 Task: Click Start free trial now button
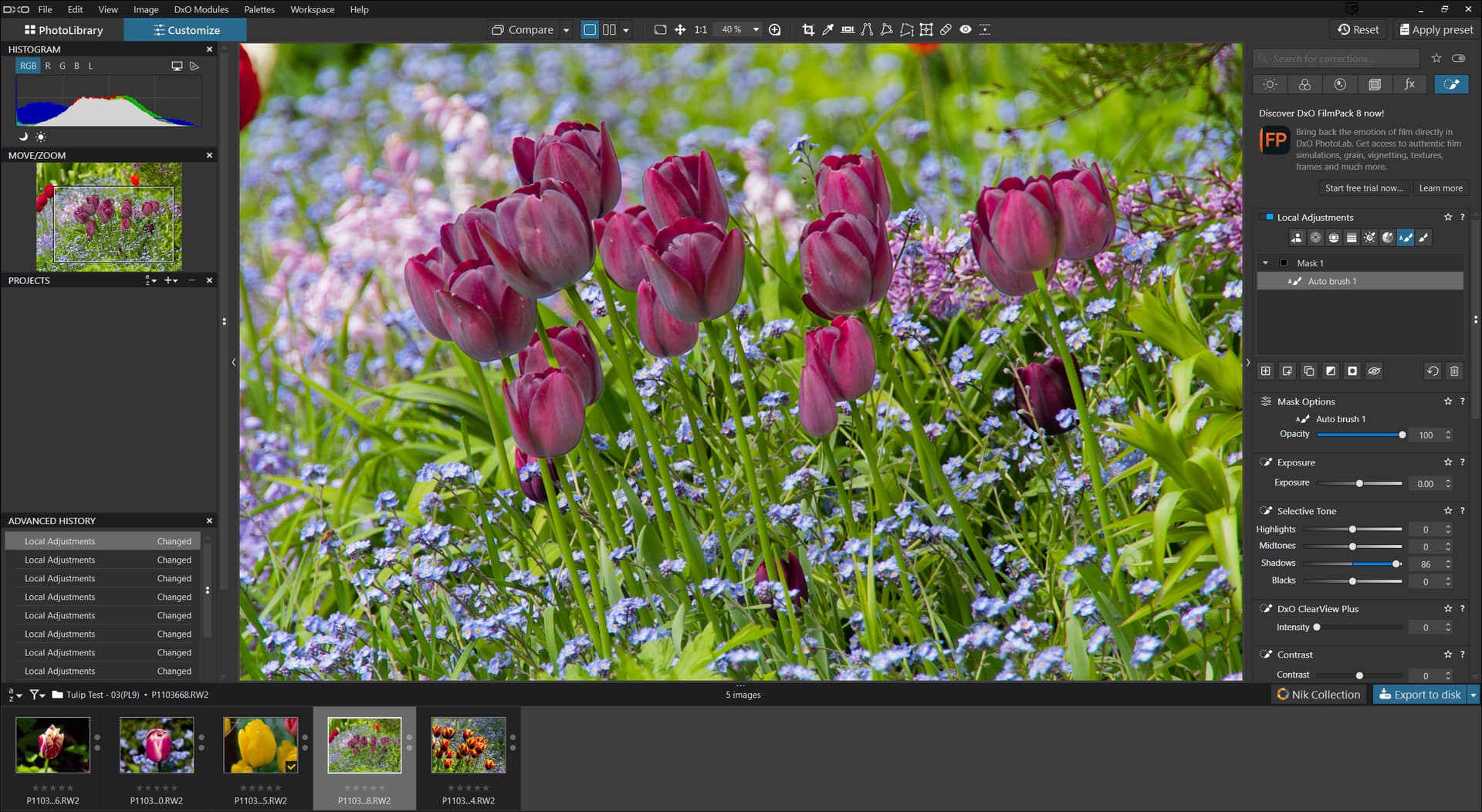(x=1364, y=188)
